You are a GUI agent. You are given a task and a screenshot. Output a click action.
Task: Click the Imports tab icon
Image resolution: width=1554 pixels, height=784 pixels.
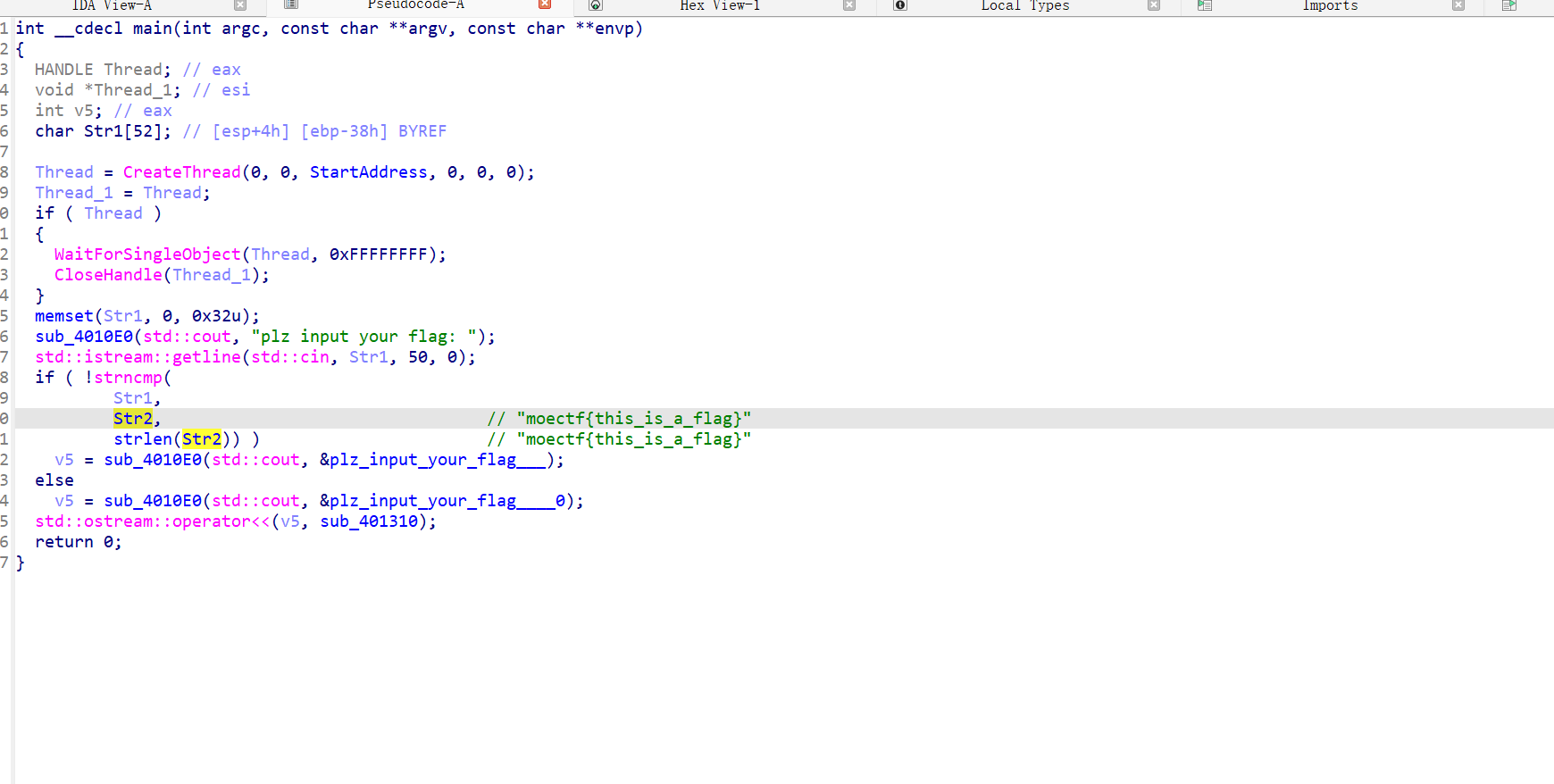click(x=1205, y=5)
